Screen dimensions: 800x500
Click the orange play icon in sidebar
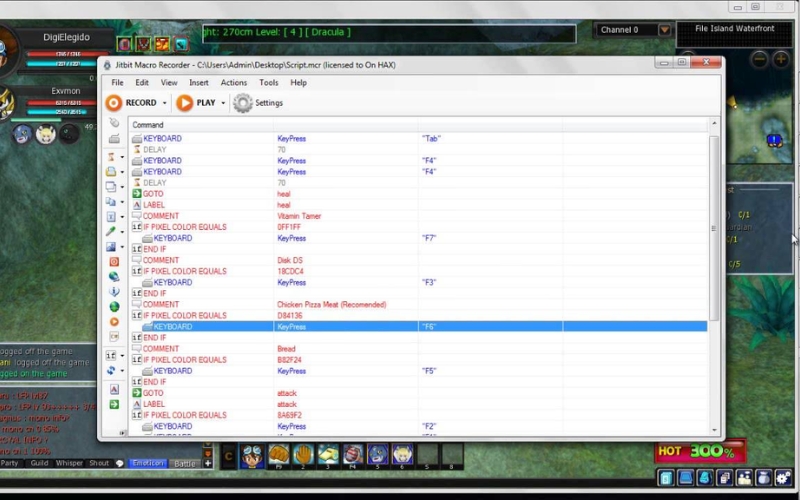click(114, 321)
